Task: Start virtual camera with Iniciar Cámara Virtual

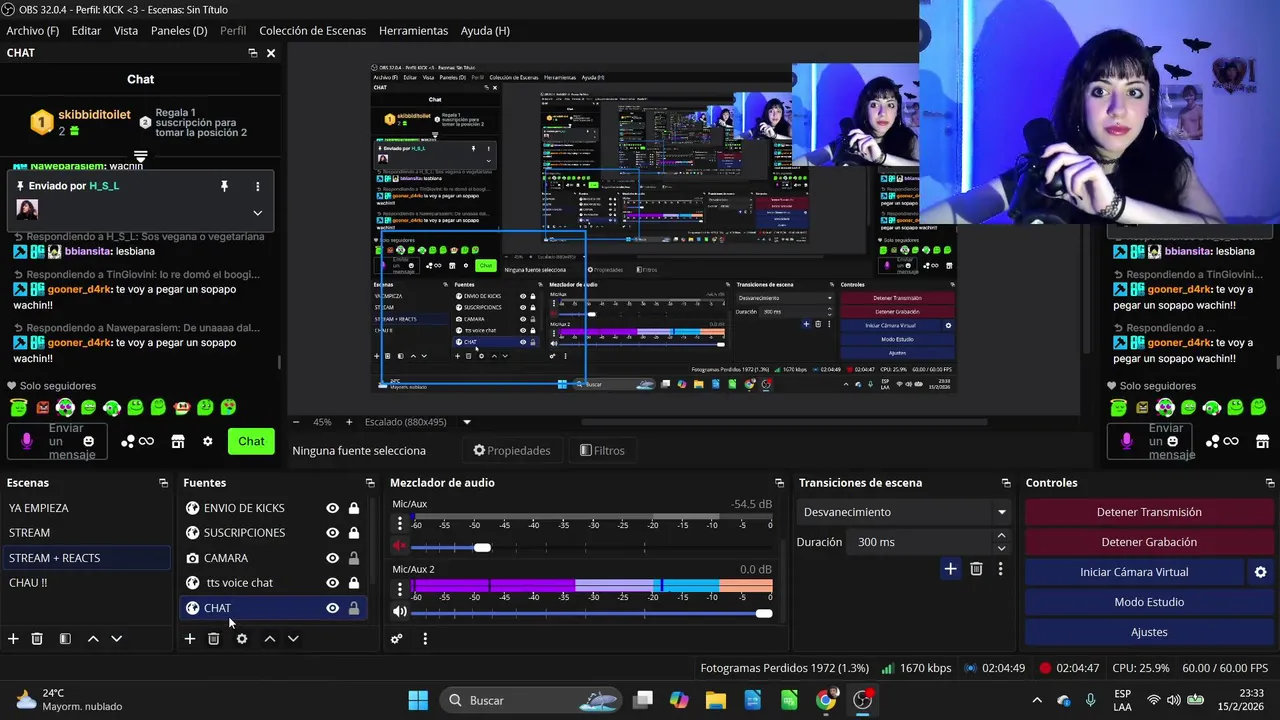Action: coord(1134,572)
